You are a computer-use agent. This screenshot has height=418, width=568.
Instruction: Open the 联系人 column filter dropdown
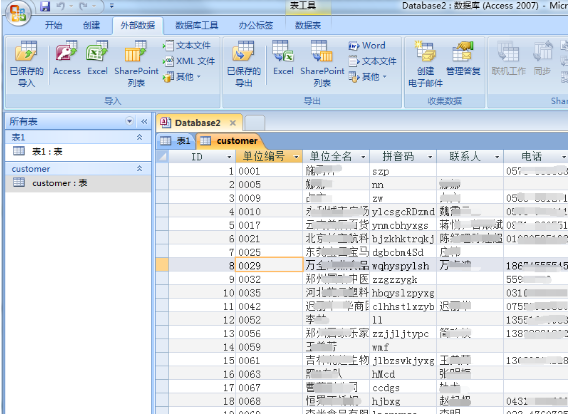point(497,157)
